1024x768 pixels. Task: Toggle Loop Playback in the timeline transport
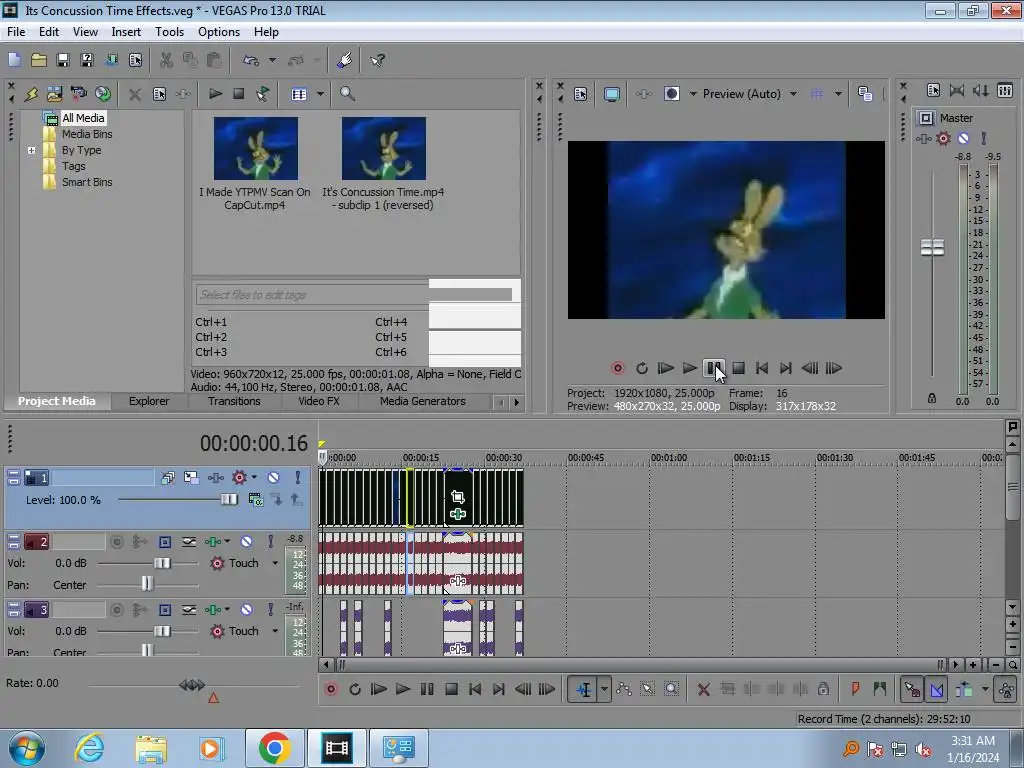coord(355,689)
